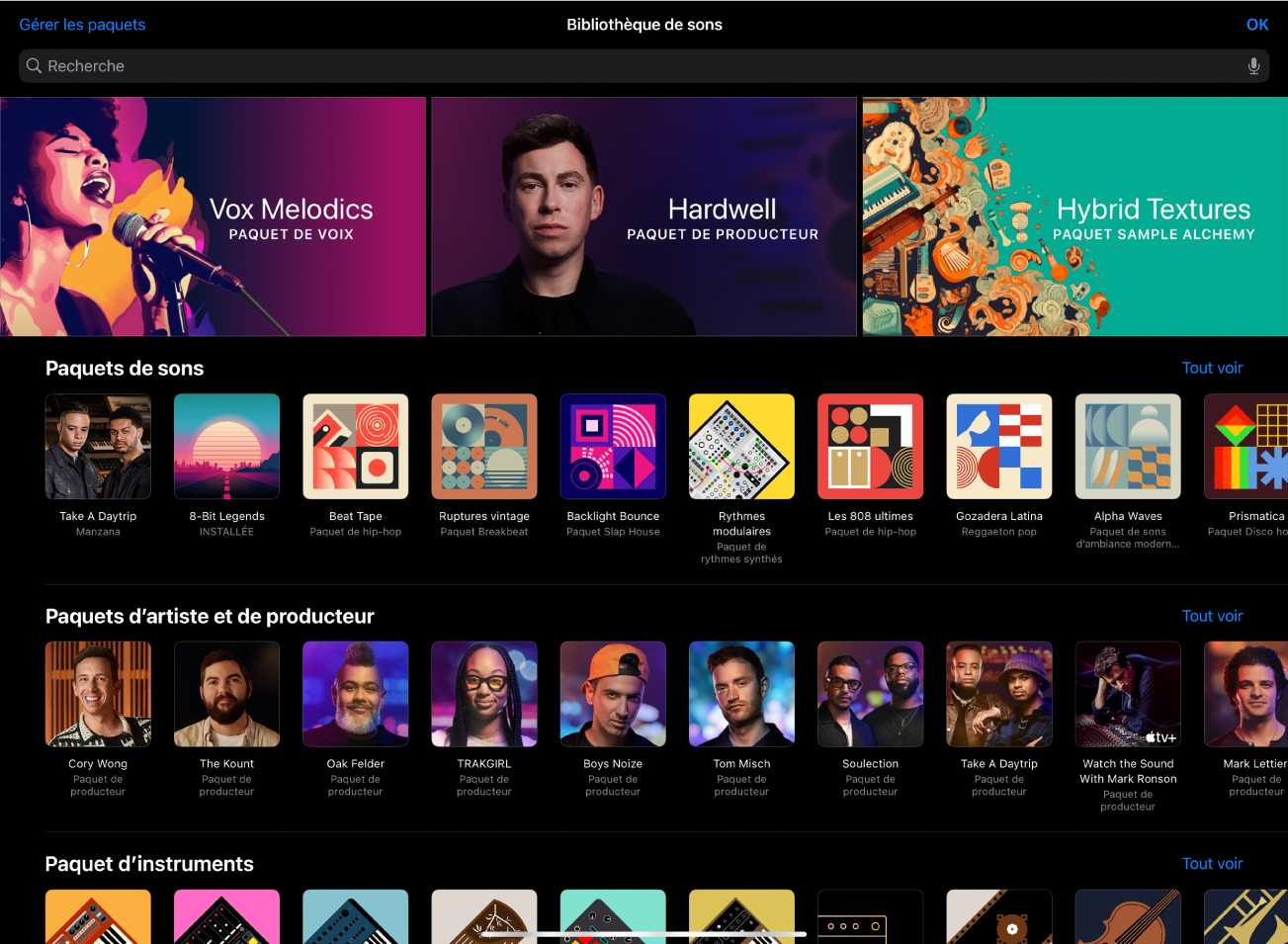
Task: Tap the magnifying glass search icon
Action: click(x=34, y=65)
